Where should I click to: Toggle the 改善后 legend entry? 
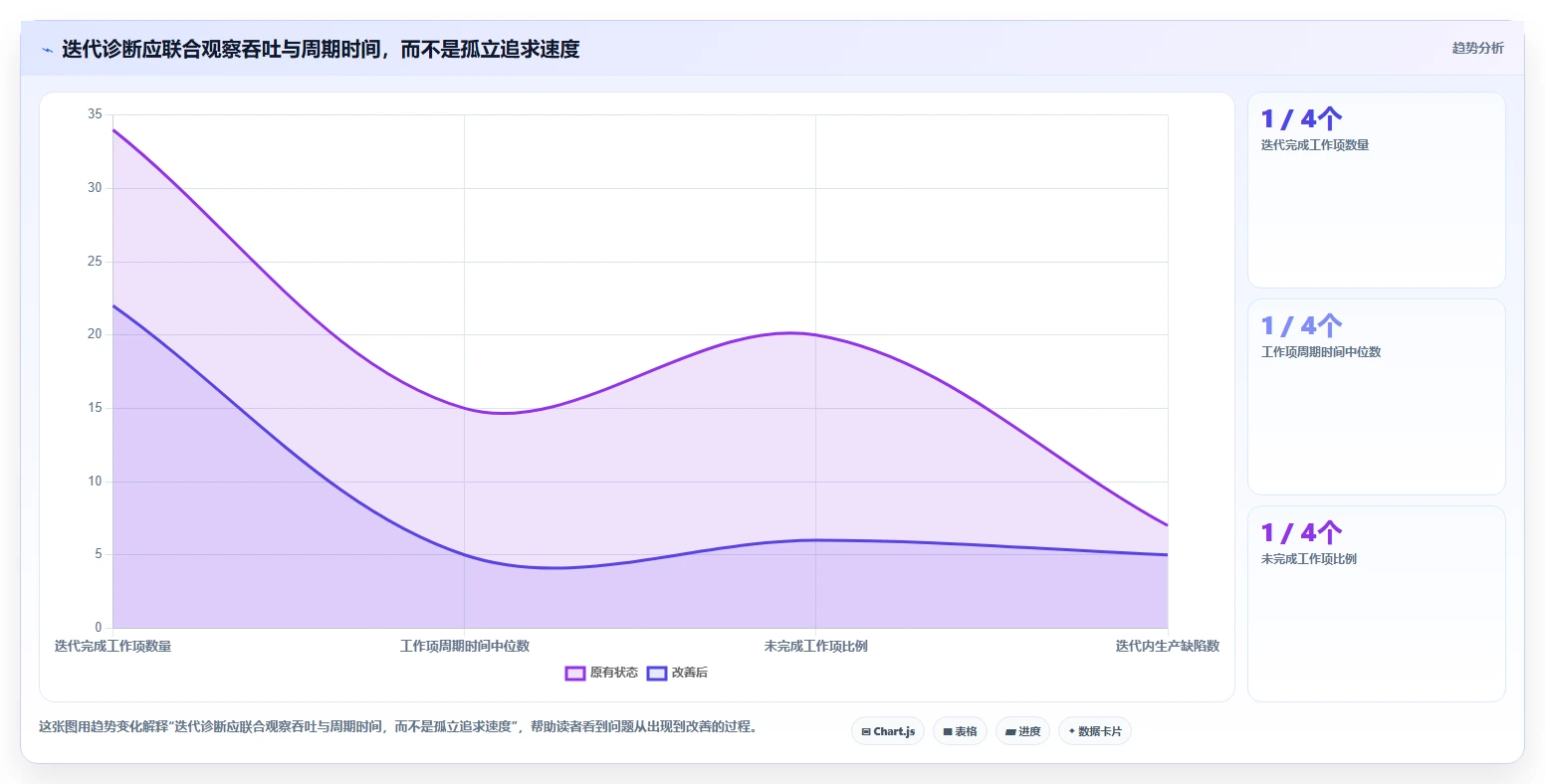[677, 673]
